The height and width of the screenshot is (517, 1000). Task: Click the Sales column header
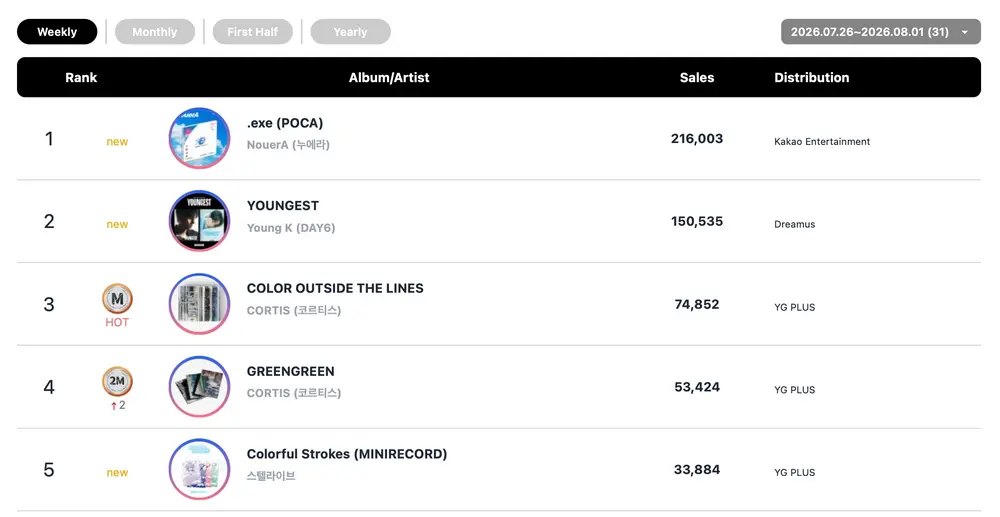(x=697, y=78)
